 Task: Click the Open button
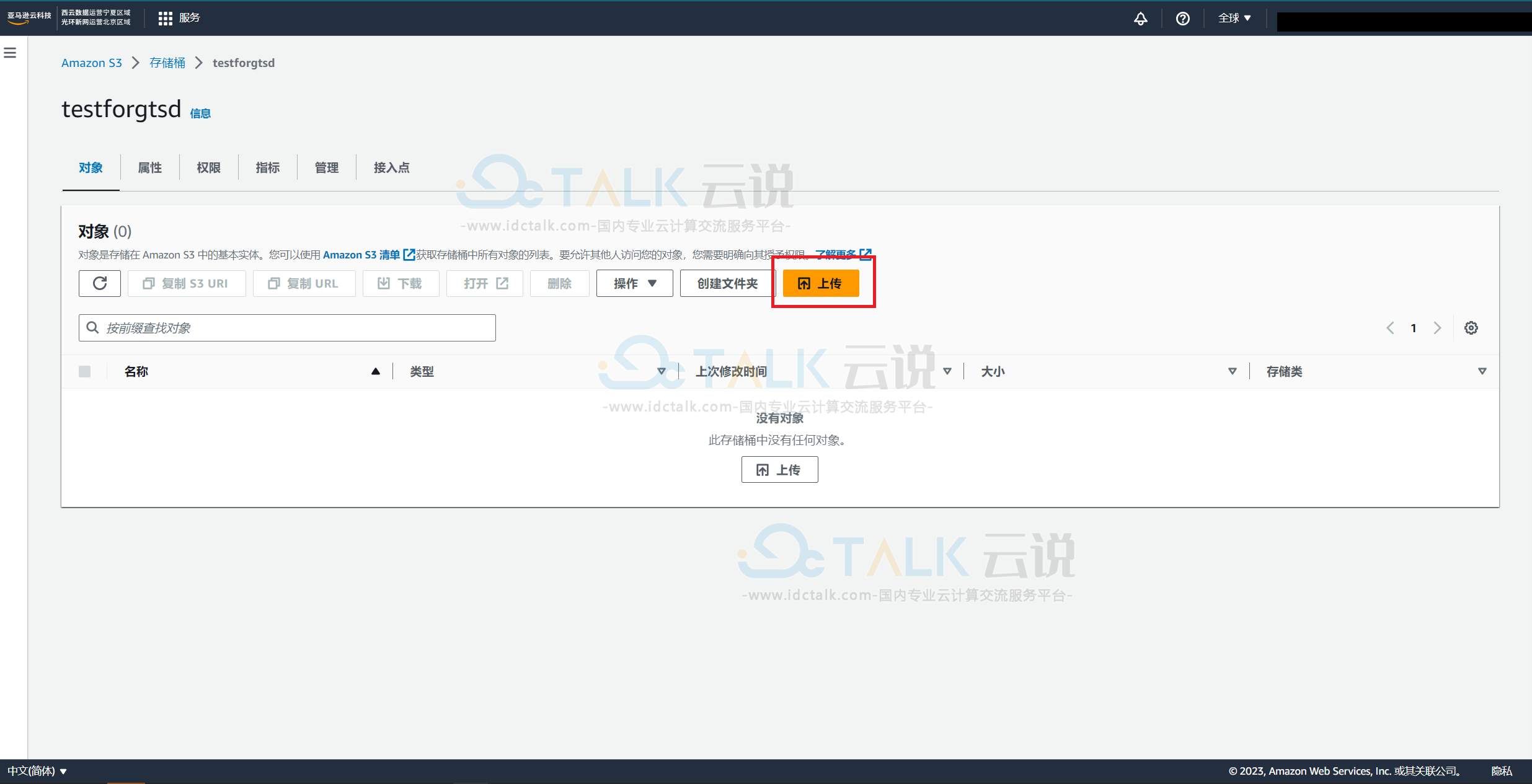click(485, 283)
